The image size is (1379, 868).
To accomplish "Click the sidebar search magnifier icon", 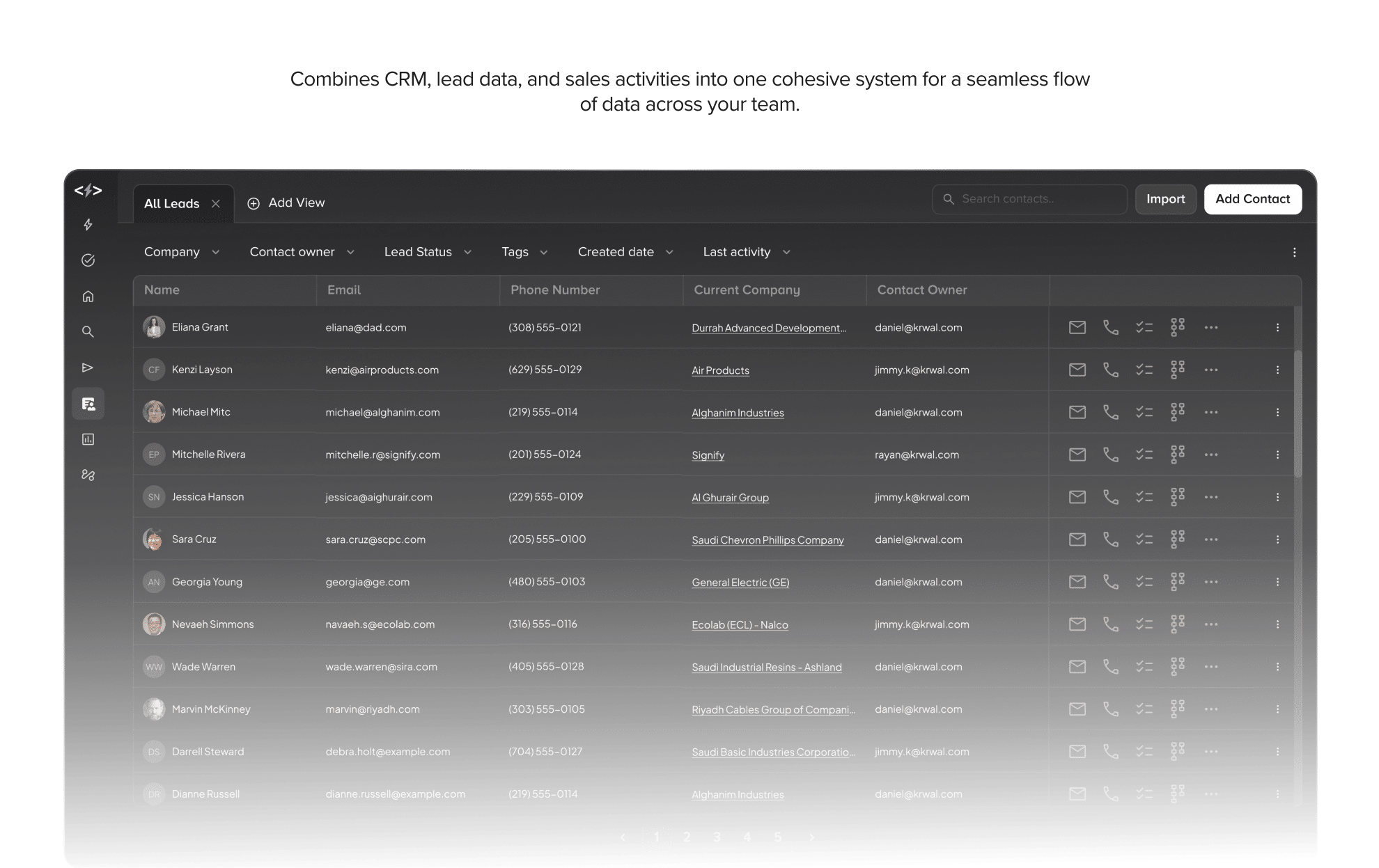I will tap(88, 332).
